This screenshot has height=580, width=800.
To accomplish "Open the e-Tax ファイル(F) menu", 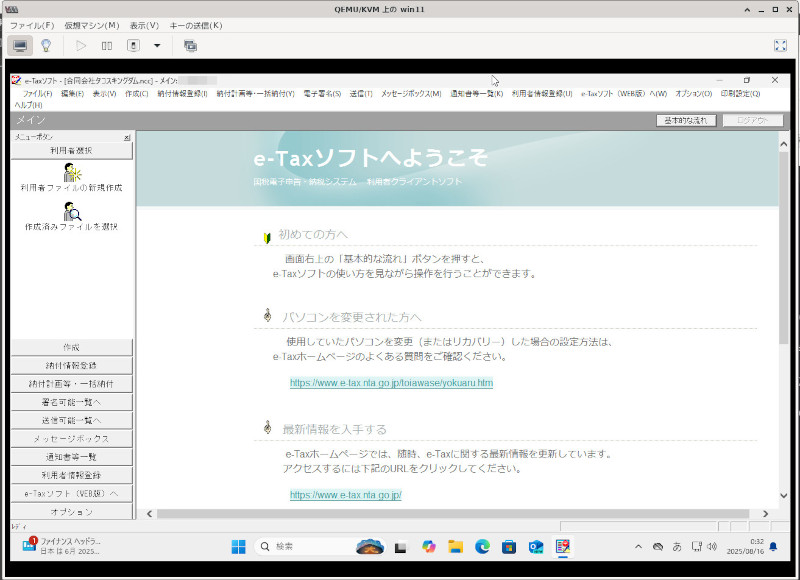I will point(37,94).
